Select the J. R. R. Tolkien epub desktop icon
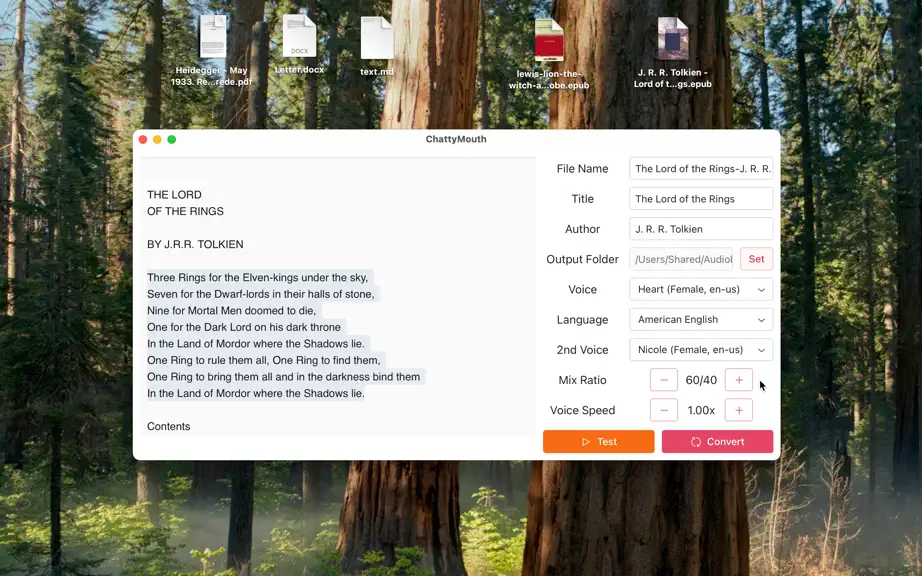Viewport: 922px width, 576px height. (x=673, y=39)
